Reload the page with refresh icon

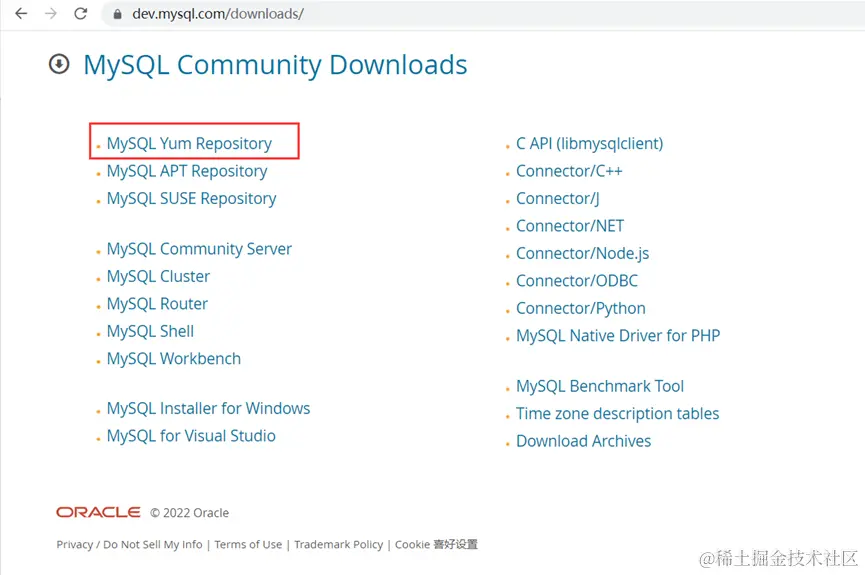pos(81,14)
